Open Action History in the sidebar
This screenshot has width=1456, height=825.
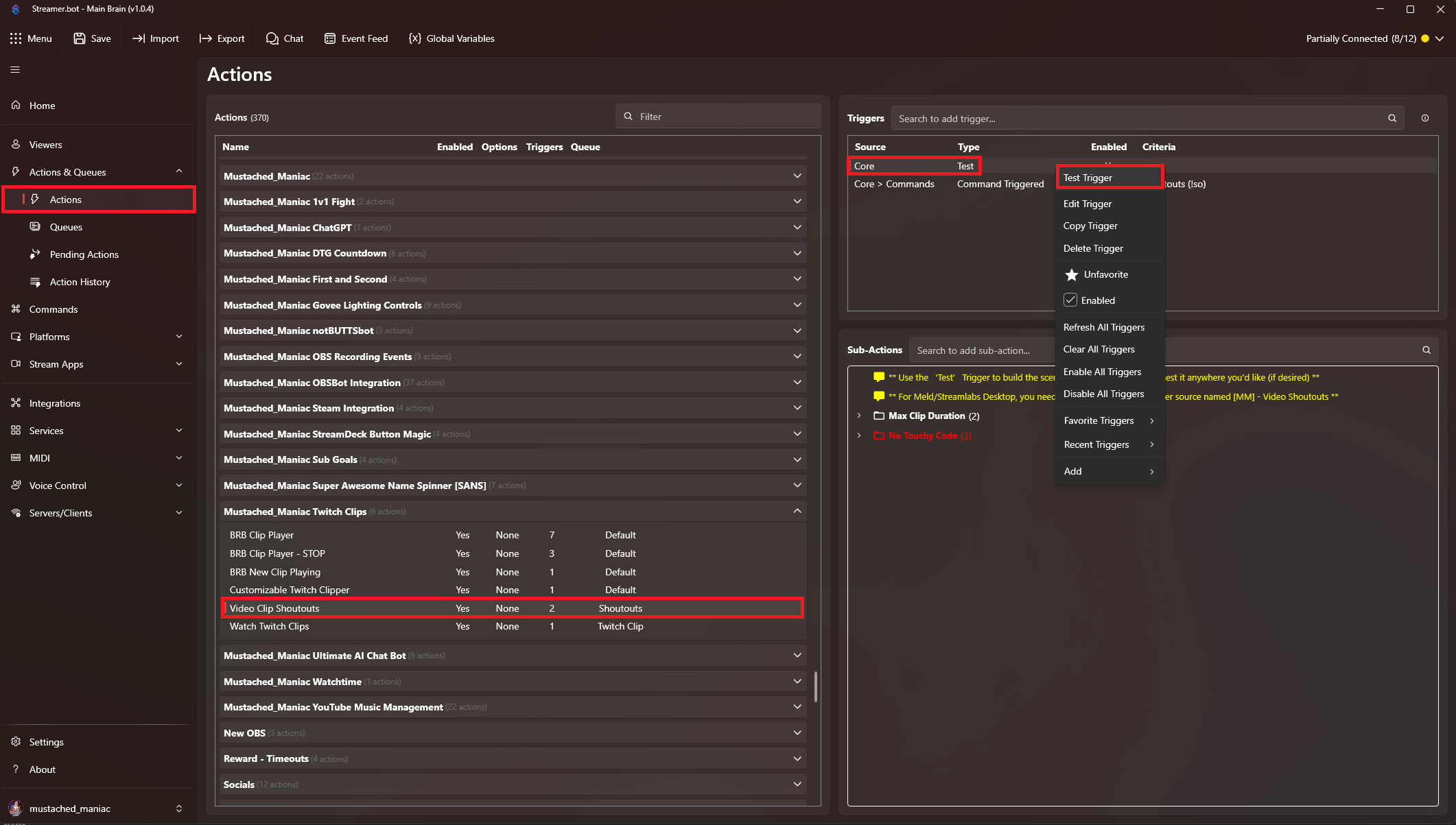coord(80,282)
